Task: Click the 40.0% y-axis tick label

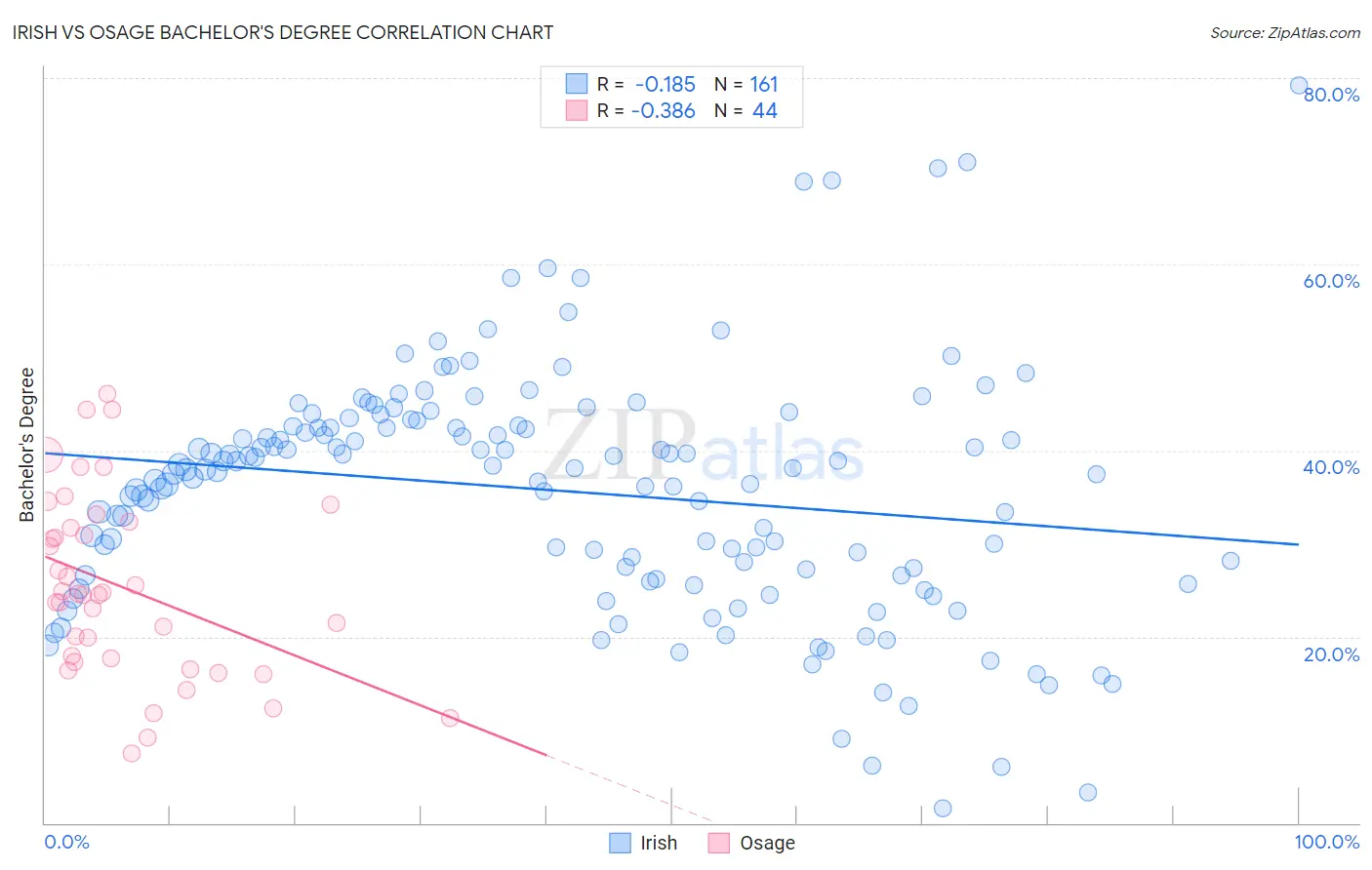Action: click(x=1331, y=467)
